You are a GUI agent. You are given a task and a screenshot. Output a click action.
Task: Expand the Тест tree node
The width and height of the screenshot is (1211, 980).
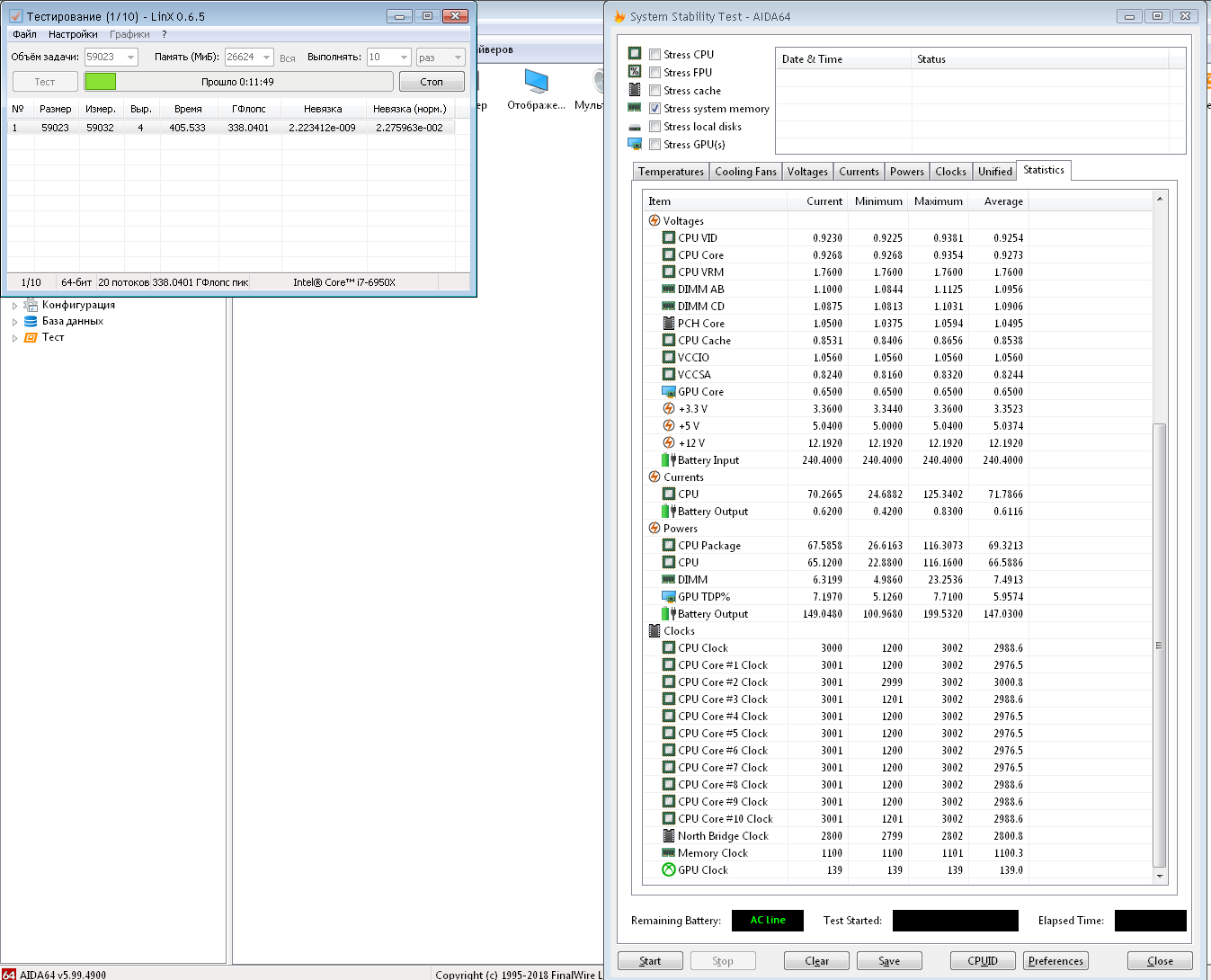pyautogui.click(x=14, y=338)
